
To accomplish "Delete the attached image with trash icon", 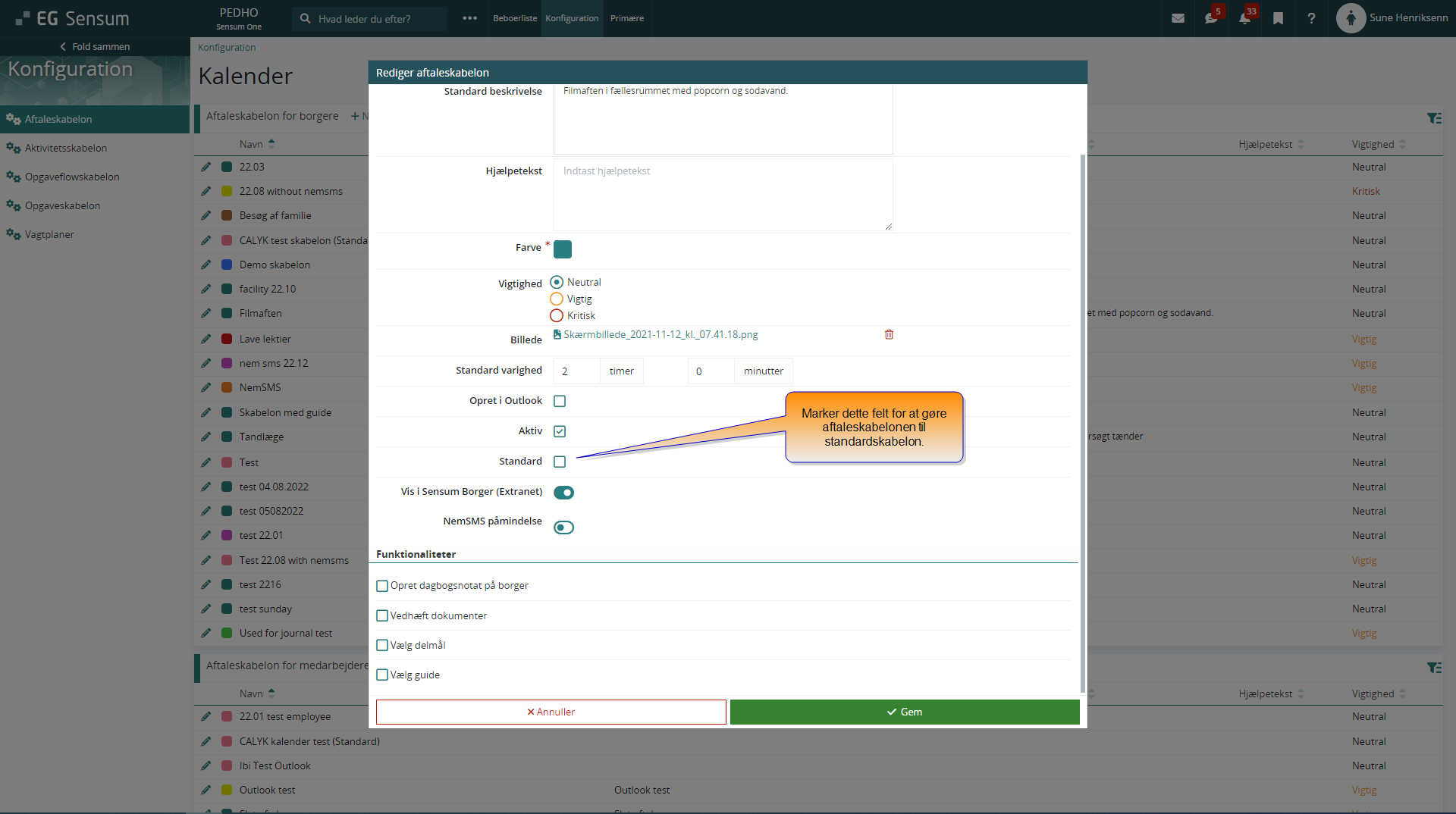I will click(x=889, y=334).
